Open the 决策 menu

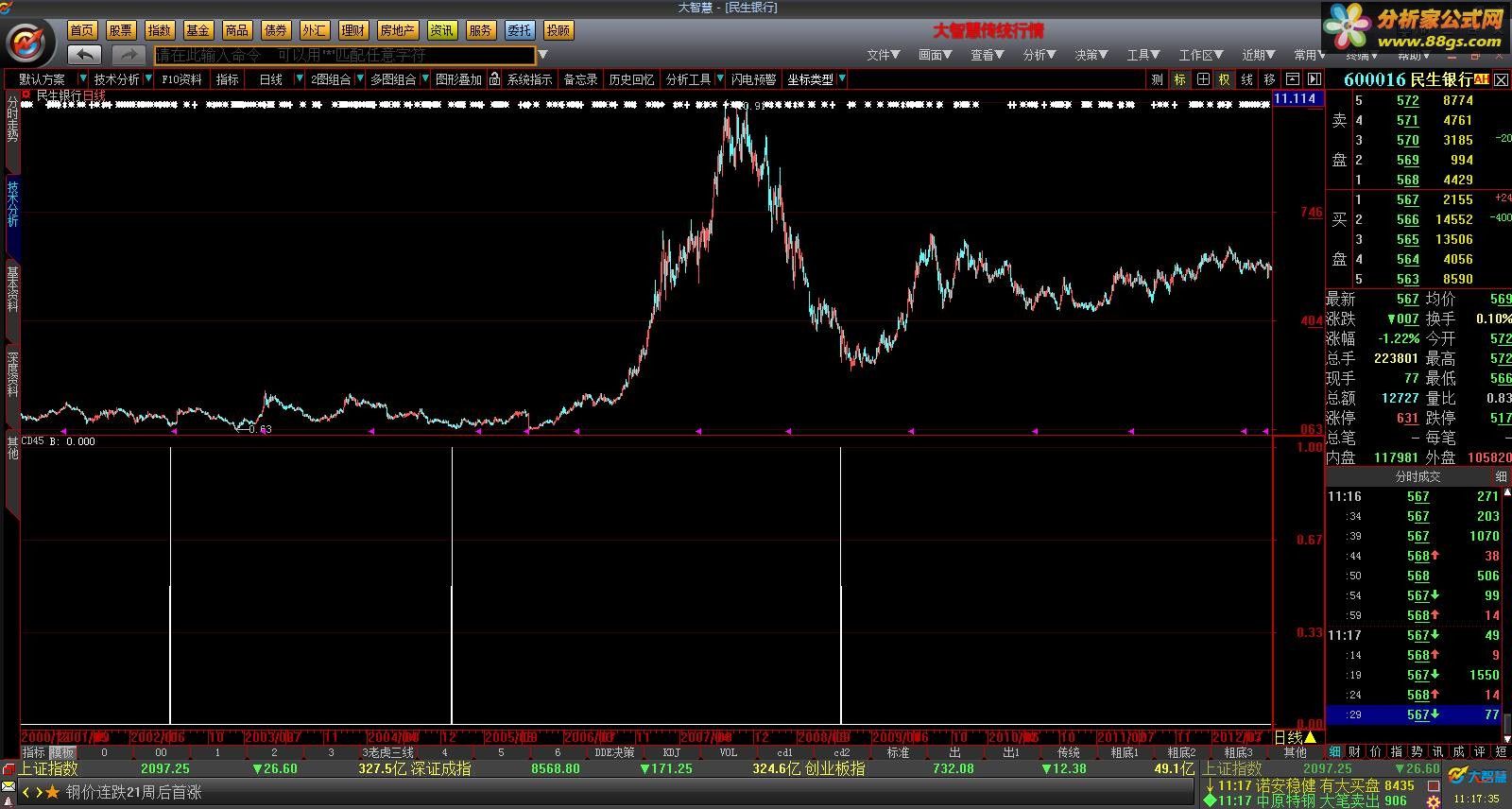point(1091,55)
